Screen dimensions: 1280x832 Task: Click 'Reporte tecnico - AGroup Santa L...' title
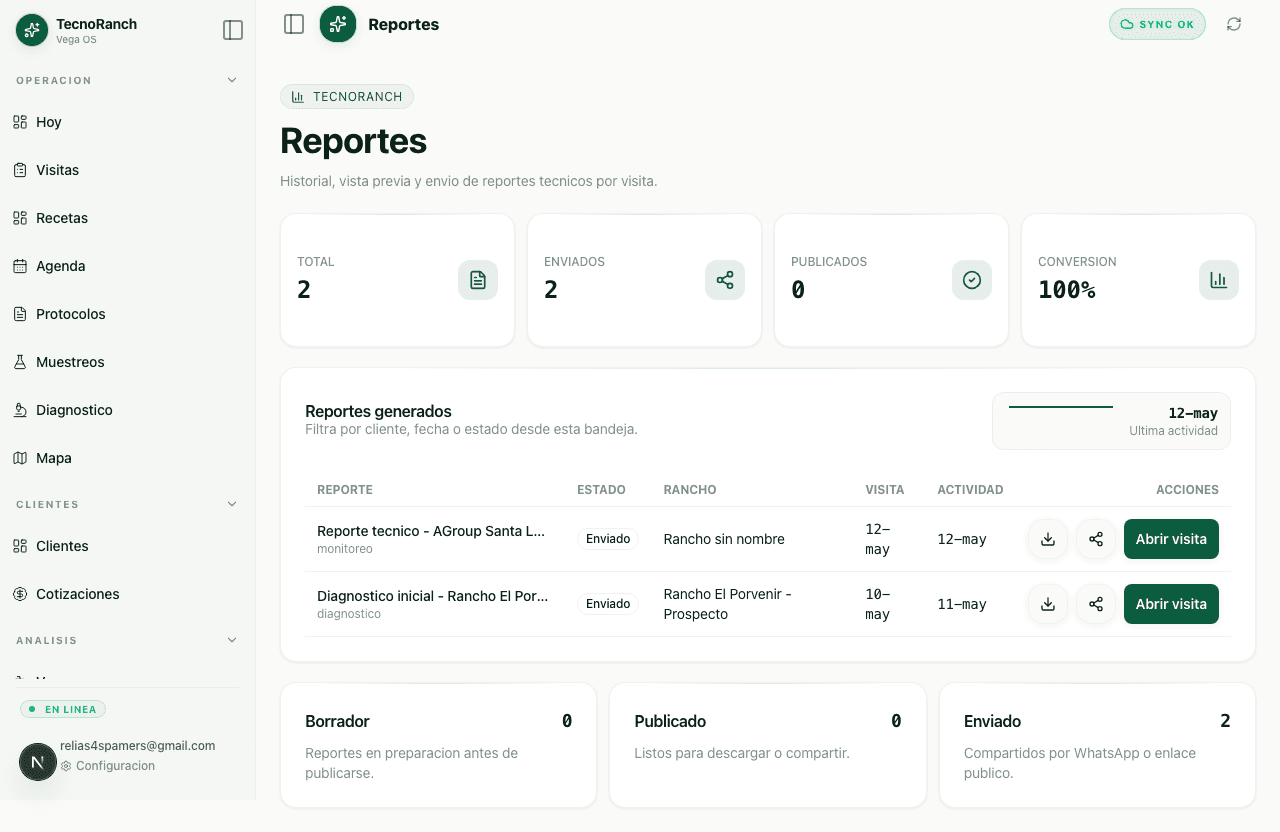431,531
